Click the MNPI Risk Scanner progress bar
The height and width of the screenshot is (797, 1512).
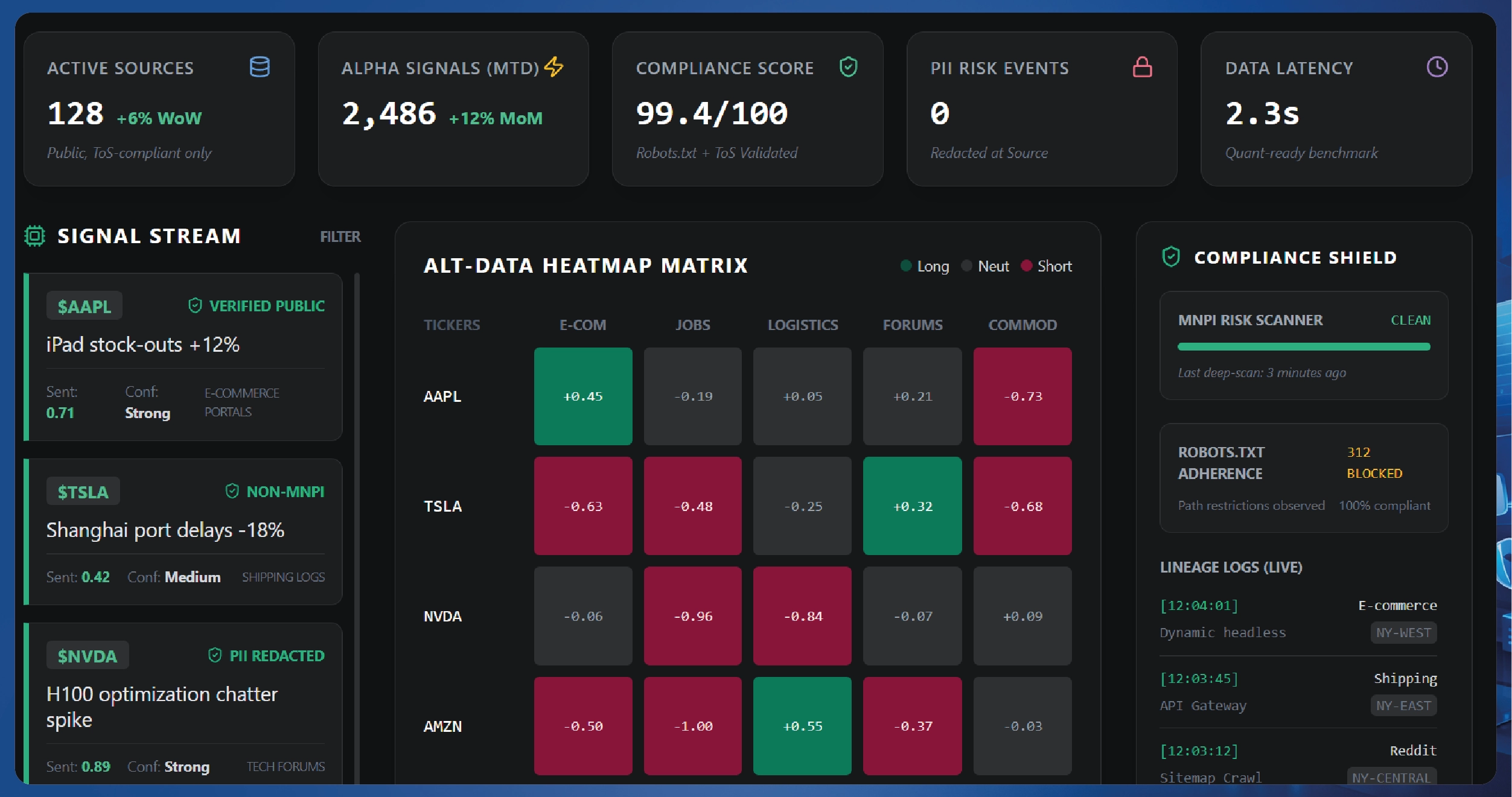point(1303,347)
